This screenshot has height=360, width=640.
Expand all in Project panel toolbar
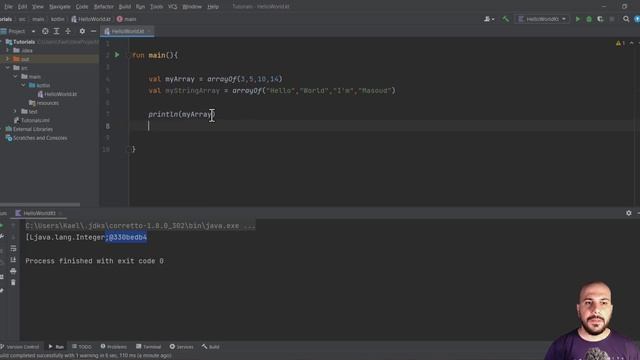[56, 31]
